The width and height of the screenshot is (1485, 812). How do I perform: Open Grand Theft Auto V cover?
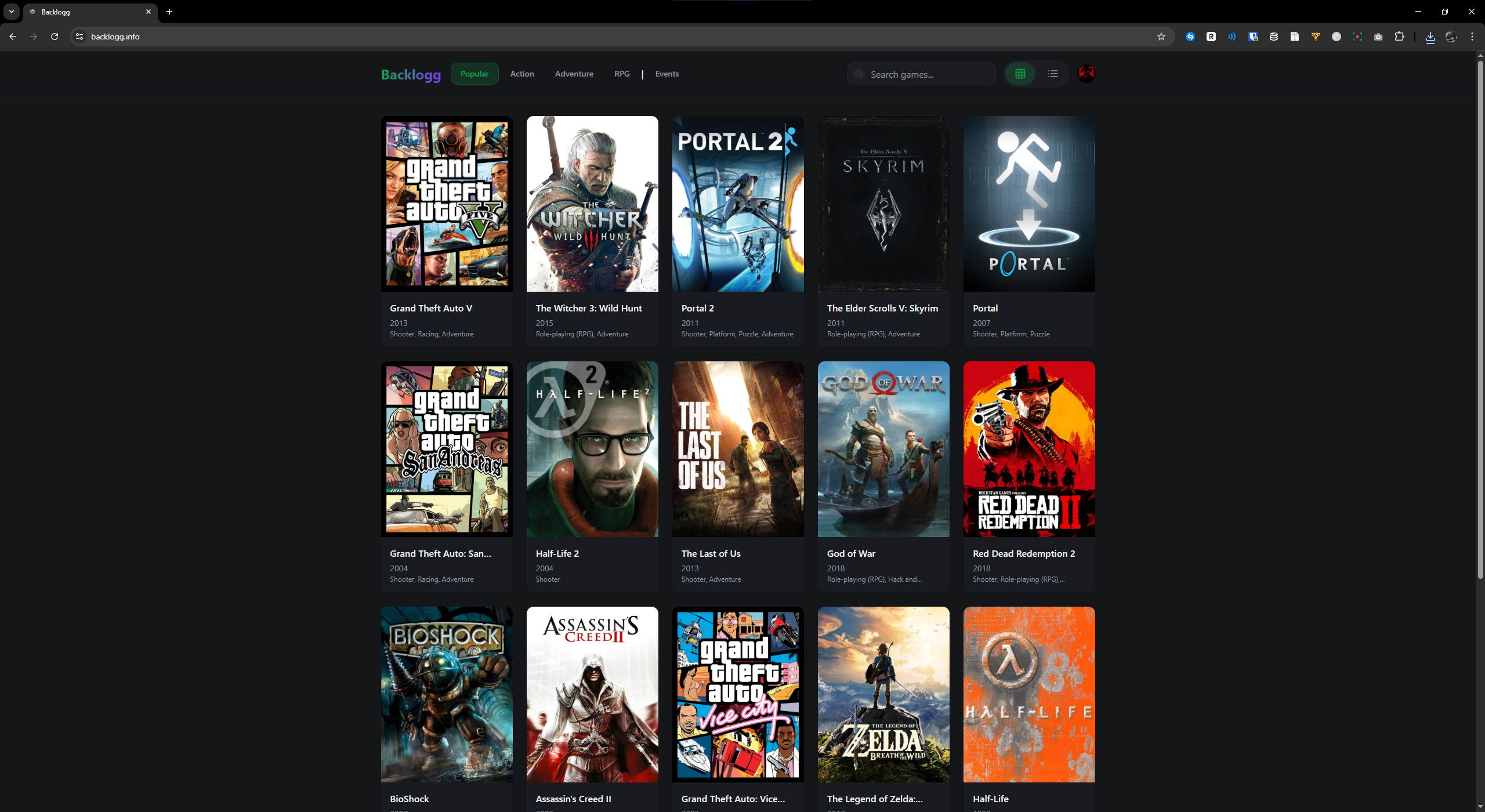[447, 204]
